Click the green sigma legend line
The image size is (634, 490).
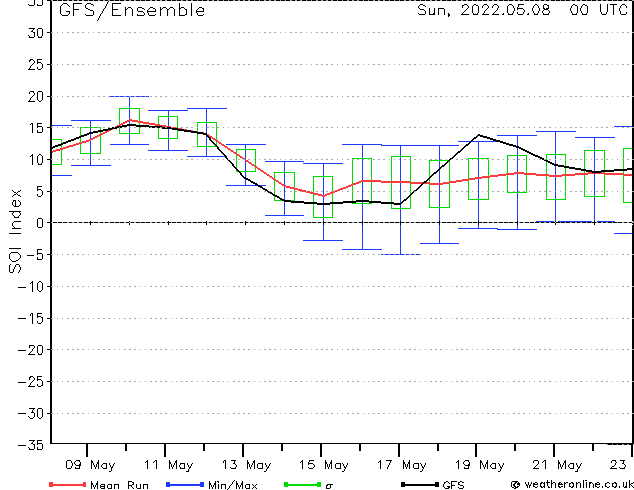click(303, 484)
